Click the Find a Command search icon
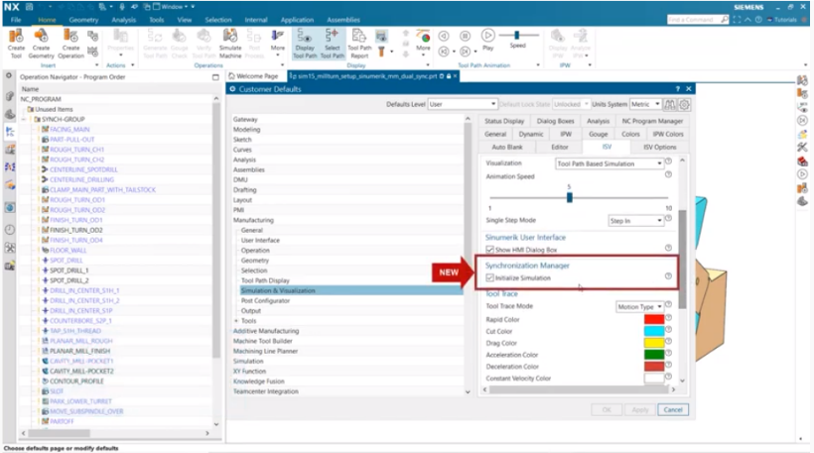 (724, 20)
